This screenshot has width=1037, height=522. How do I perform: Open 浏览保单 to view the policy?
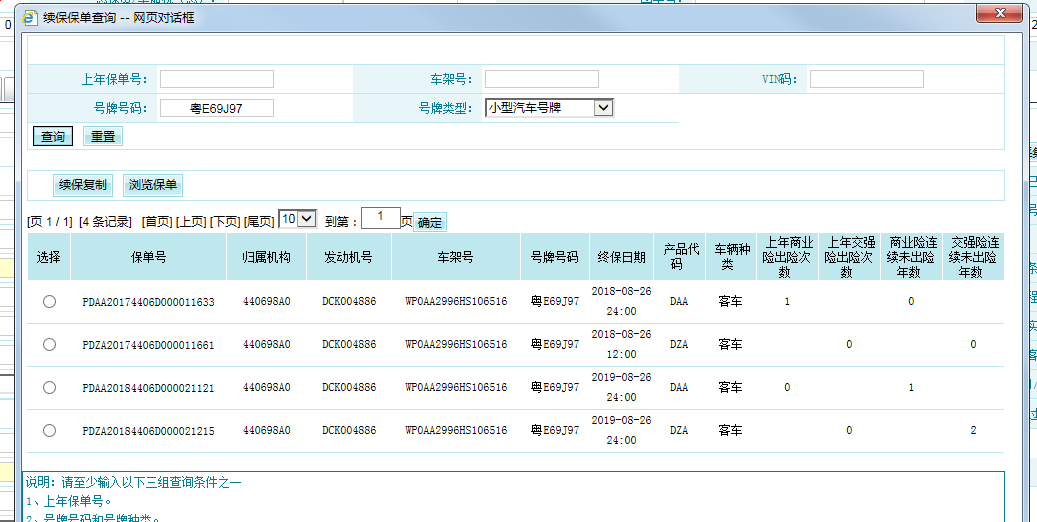point(153,185)
